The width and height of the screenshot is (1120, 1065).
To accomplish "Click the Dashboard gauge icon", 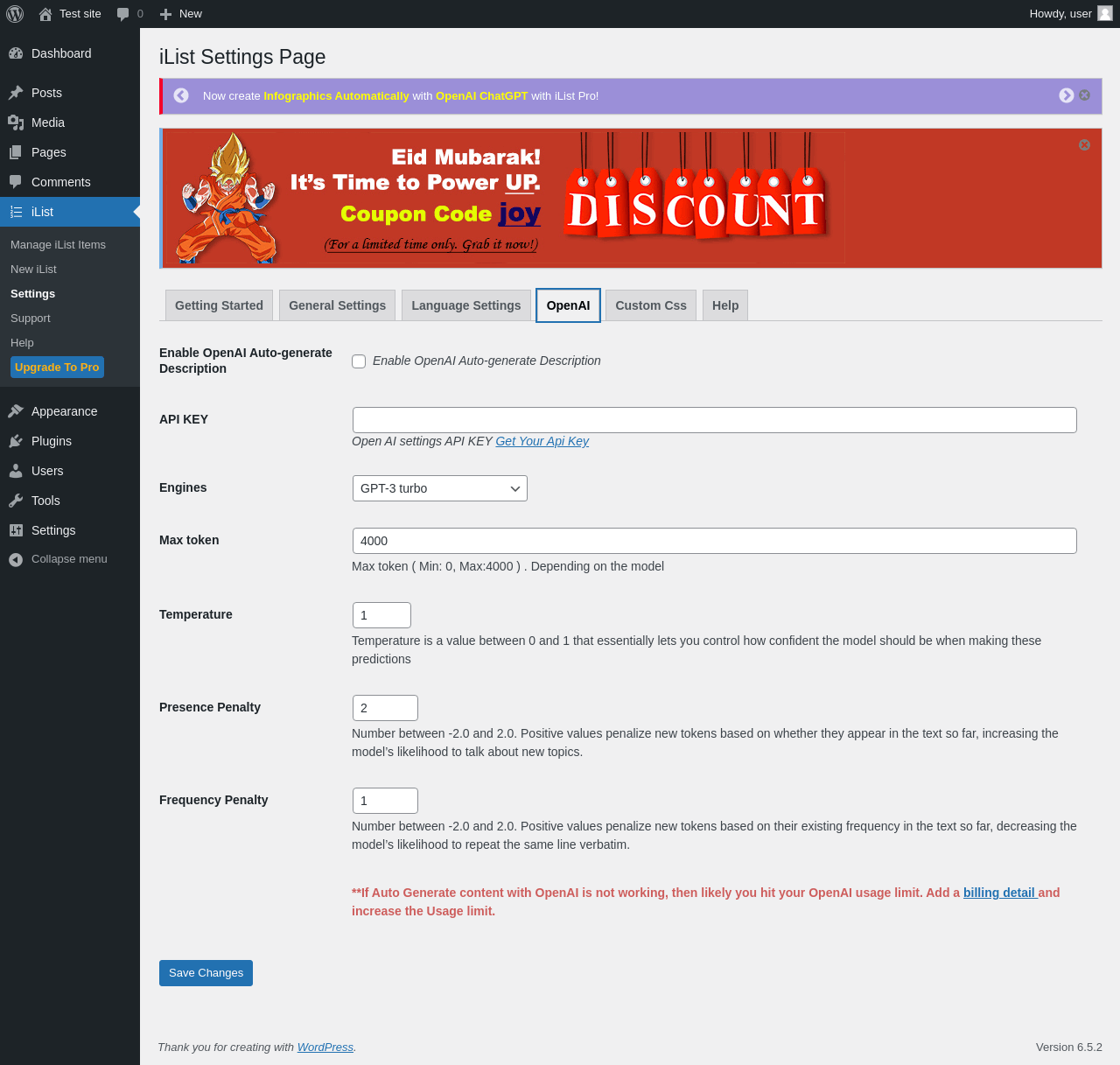I will tap(16, 53).
